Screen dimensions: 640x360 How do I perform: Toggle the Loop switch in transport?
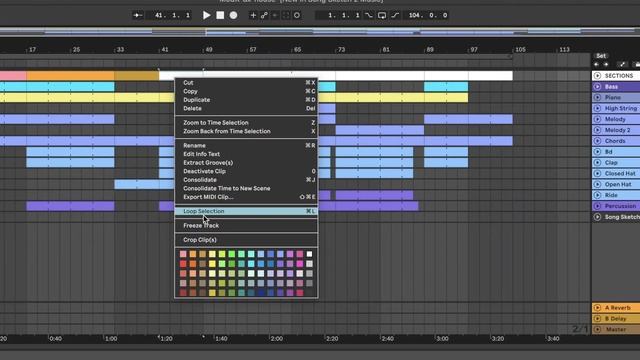point(382,15)
